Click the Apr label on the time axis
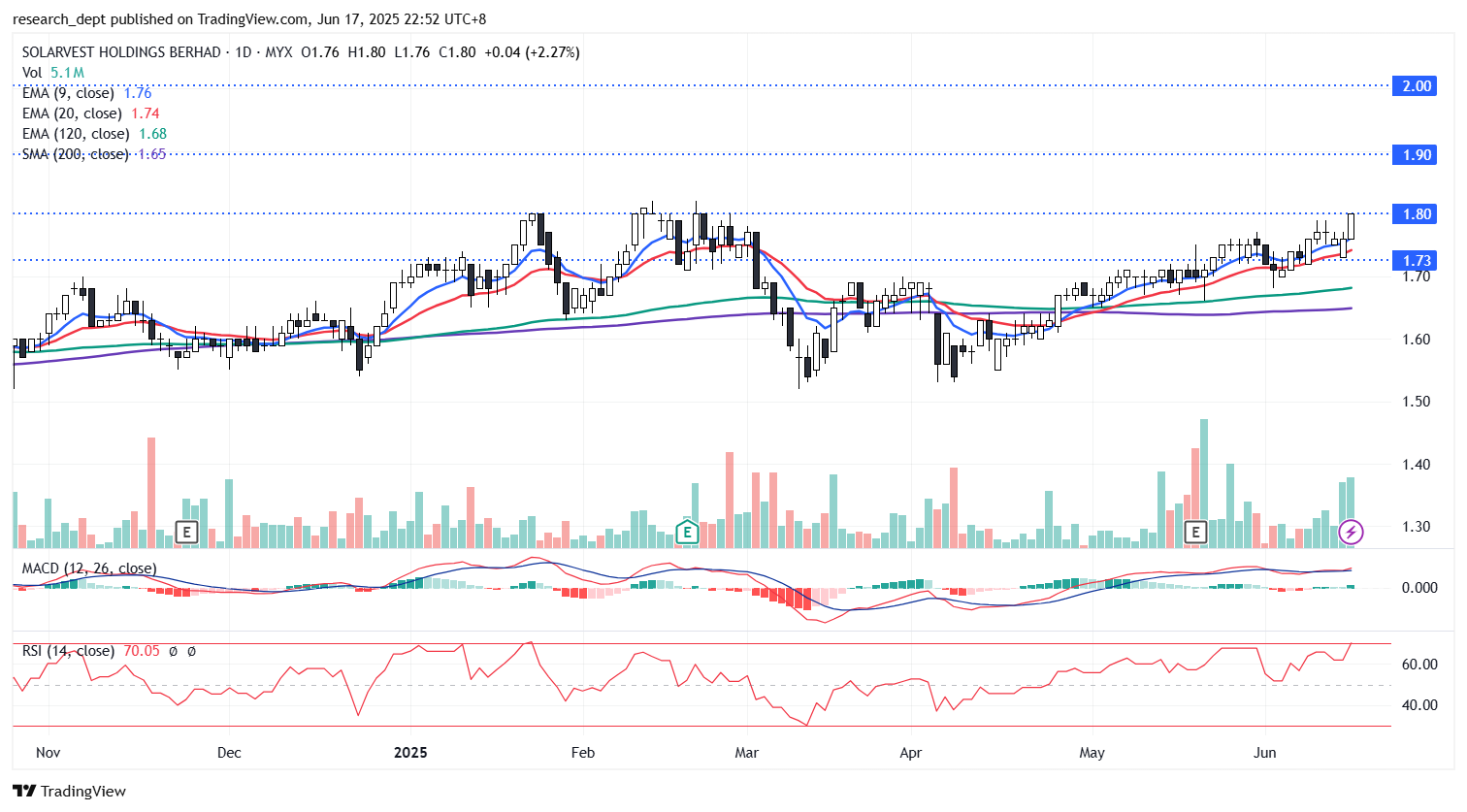Screen dimensions: 1467x812 click(x=911, y=753)
